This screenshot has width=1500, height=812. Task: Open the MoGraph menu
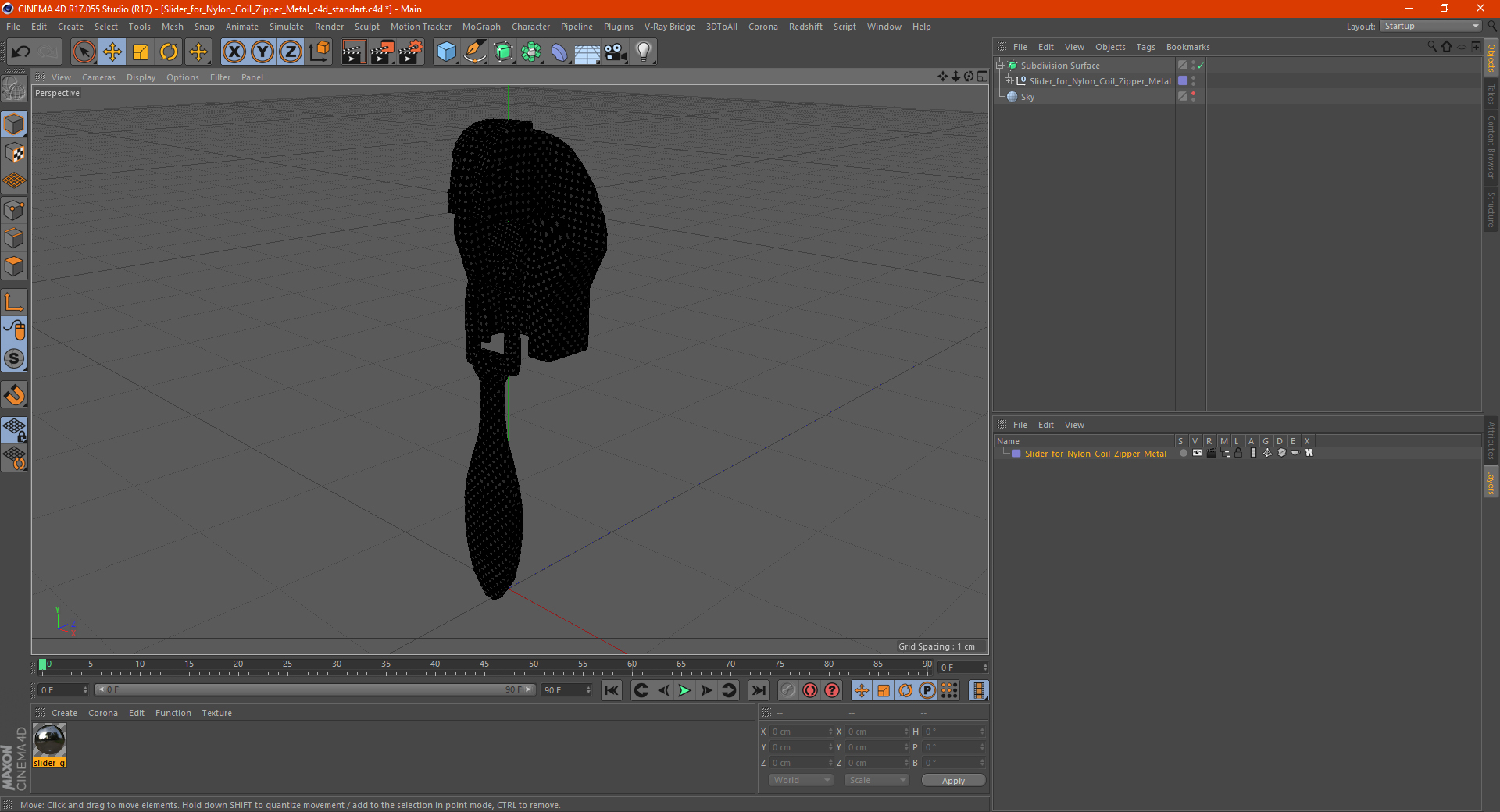click(481, 27)
